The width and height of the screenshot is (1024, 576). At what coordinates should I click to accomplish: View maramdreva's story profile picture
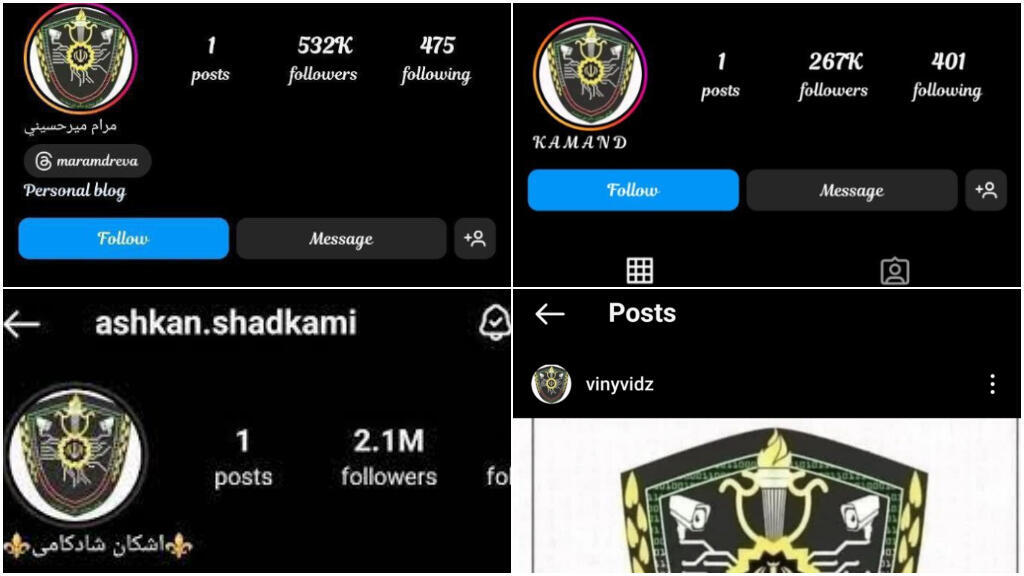pyautogui.click(x=80, y=58)
